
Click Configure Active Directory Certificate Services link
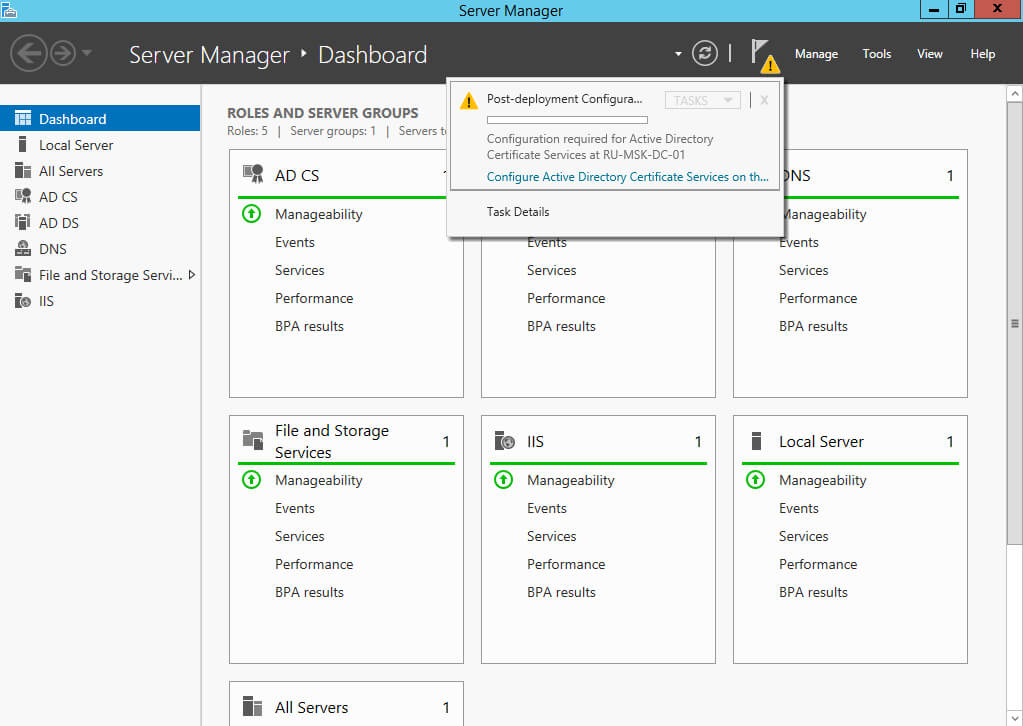(628, 177)
